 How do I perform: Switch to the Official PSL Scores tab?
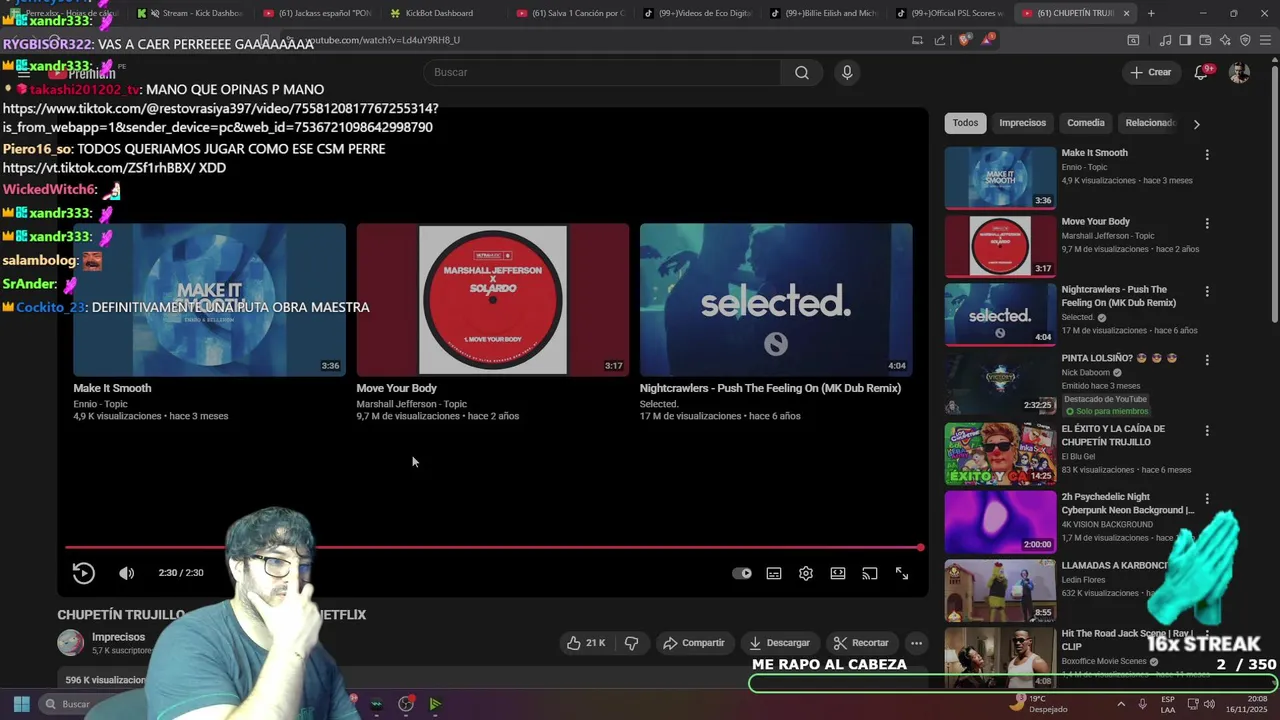(952, 13)
